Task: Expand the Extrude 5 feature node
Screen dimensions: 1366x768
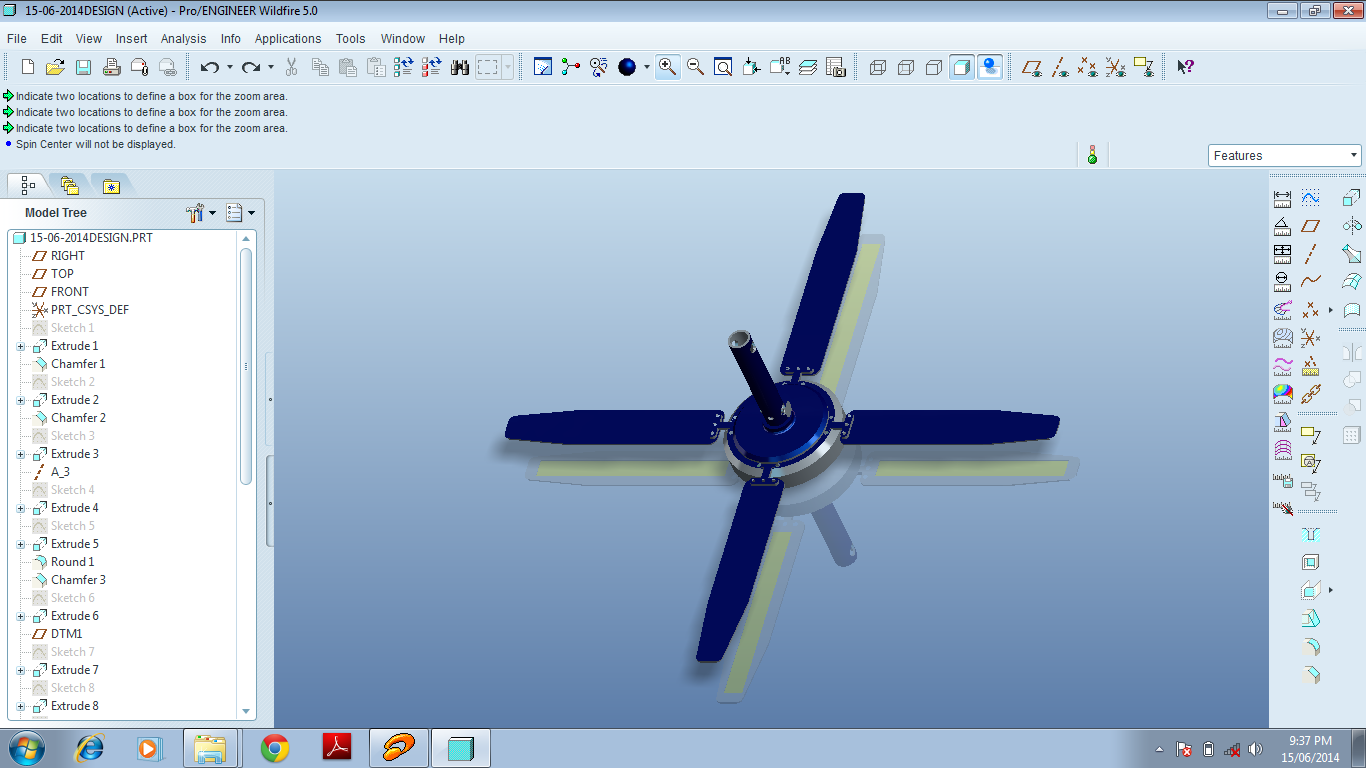Action: tap(21, 544)
